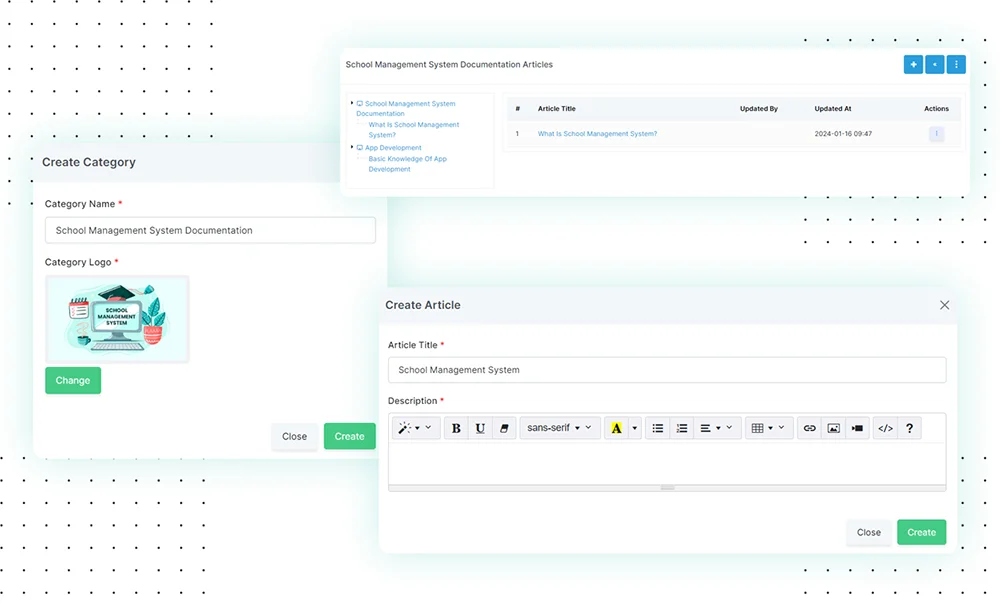The height and width of the screenshot is (614, 1000).
Task: Toggle the ordered numbered list
Action: coord(682,428)
